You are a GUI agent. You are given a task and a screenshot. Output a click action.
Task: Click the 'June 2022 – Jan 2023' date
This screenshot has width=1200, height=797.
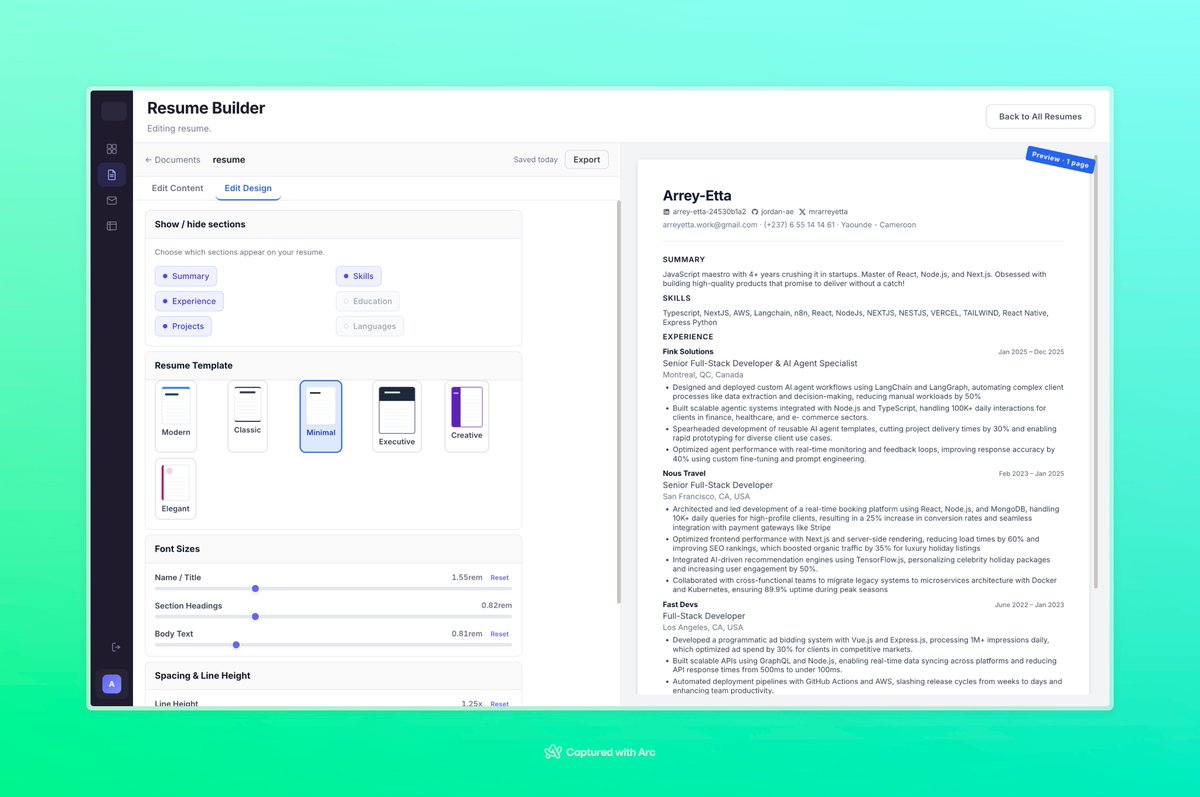tap(1029, 604)
